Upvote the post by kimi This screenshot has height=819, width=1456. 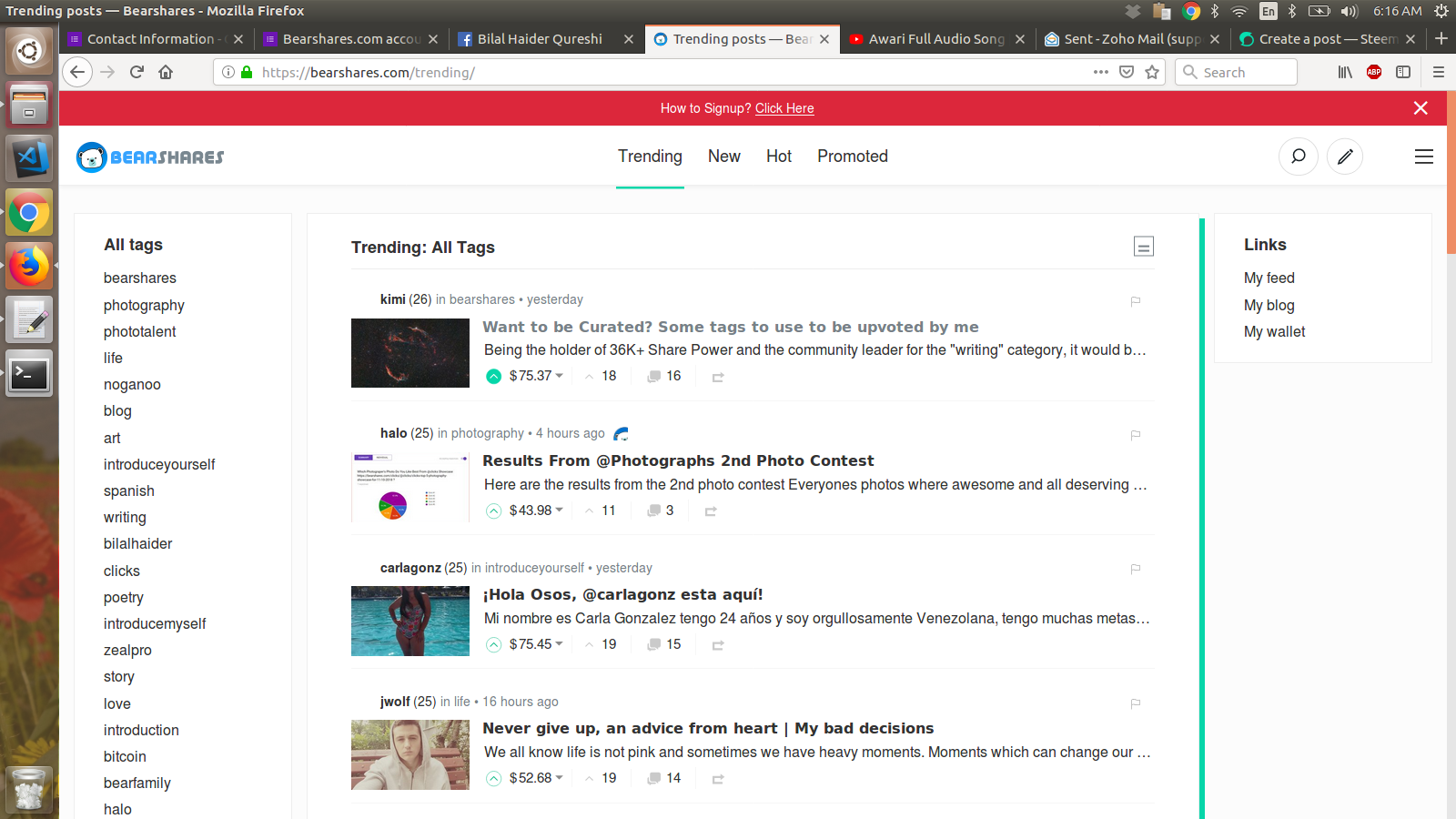[x=492, y=375]
